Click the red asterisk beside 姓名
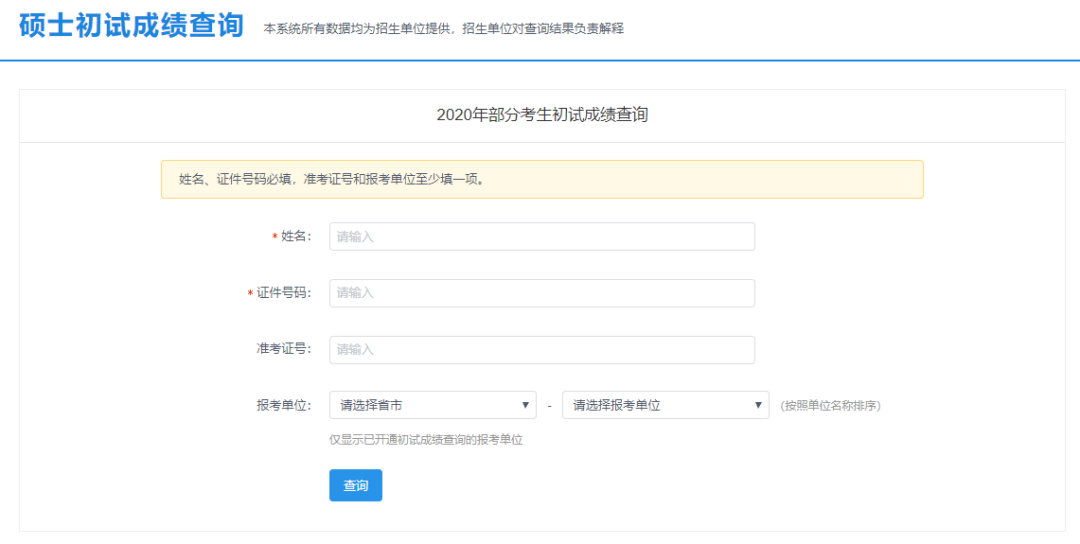Screen dimensions: 1080x544 275,238
